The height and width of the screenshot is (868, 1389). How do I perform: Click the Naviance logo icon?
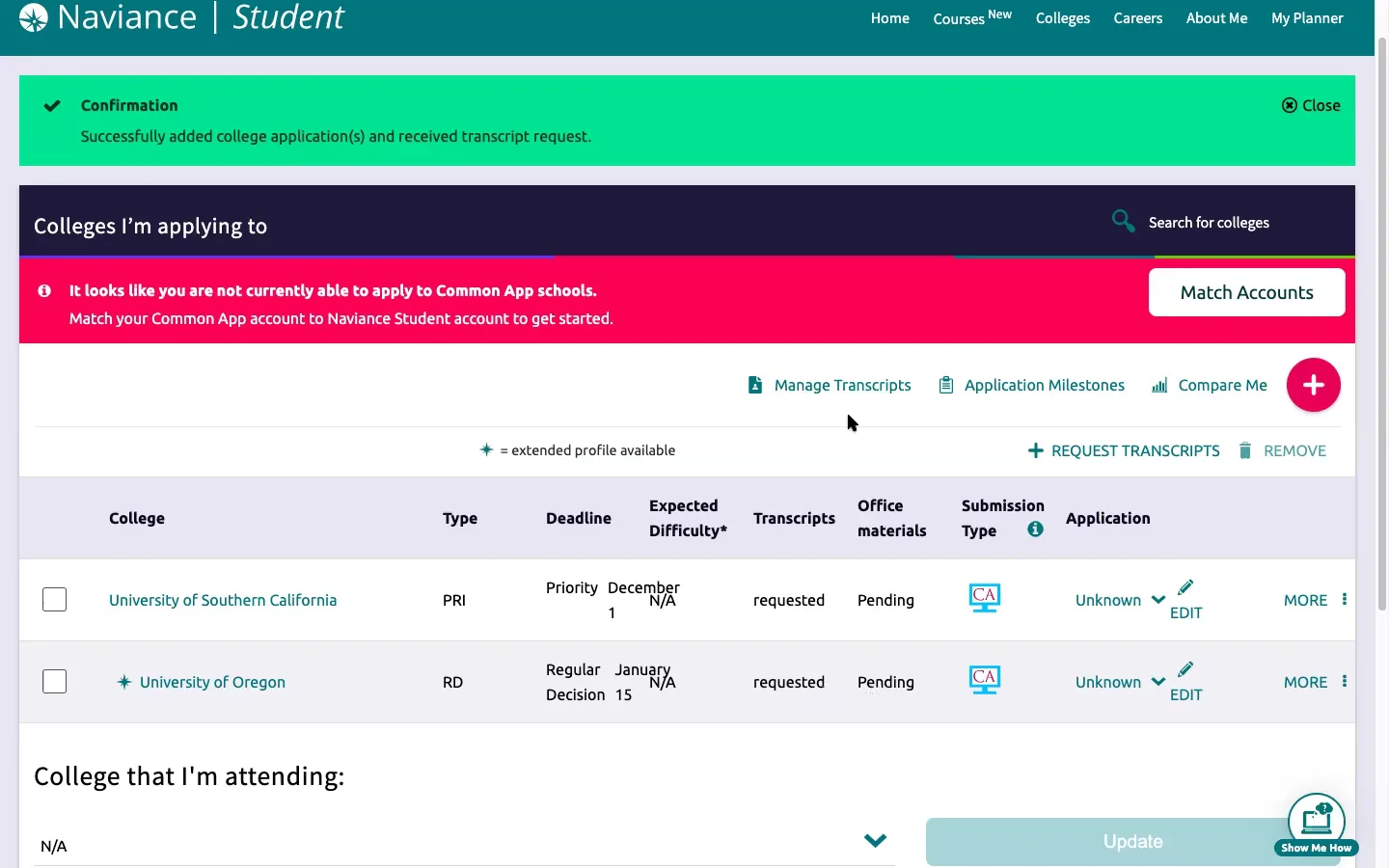pyautogui.click(x=33, y=17)
